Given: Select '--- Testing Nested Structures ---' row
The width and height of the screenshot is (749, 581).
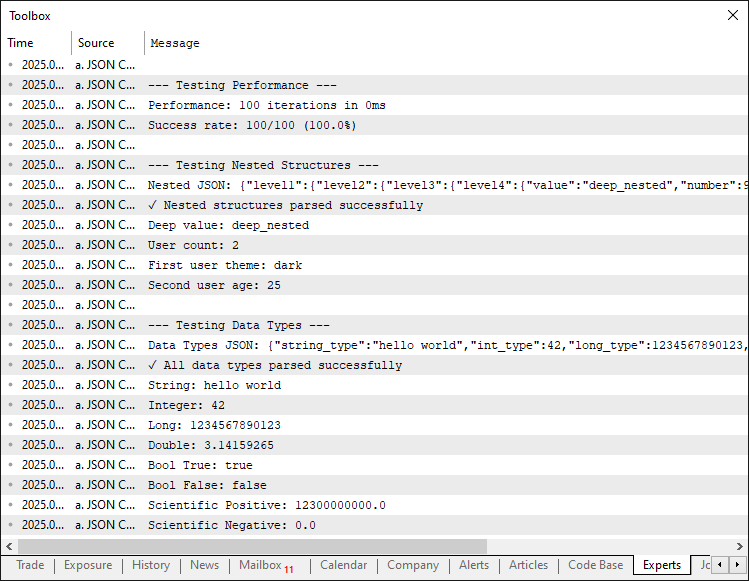Looking at the screenshot, I should pos(374,165).
